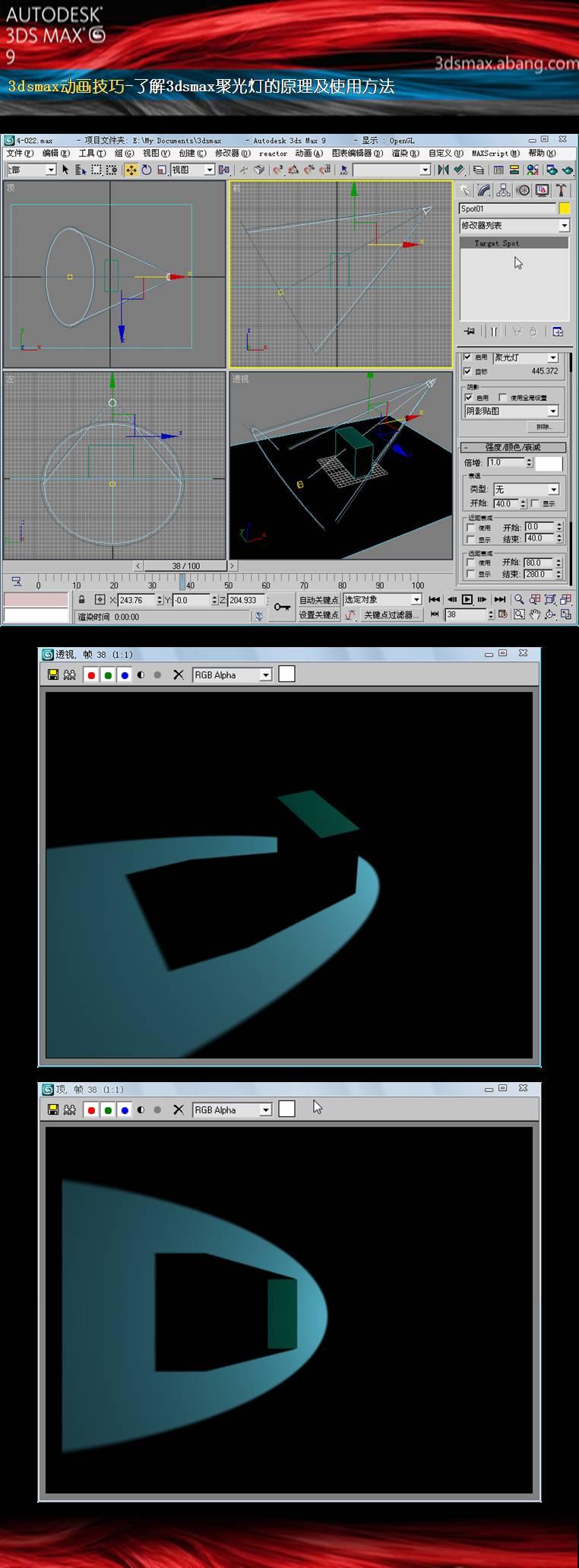Open the Utilities hammer panel tab
The height and width of the screenshot is (1568, 579).
click(x=561, y=190)
